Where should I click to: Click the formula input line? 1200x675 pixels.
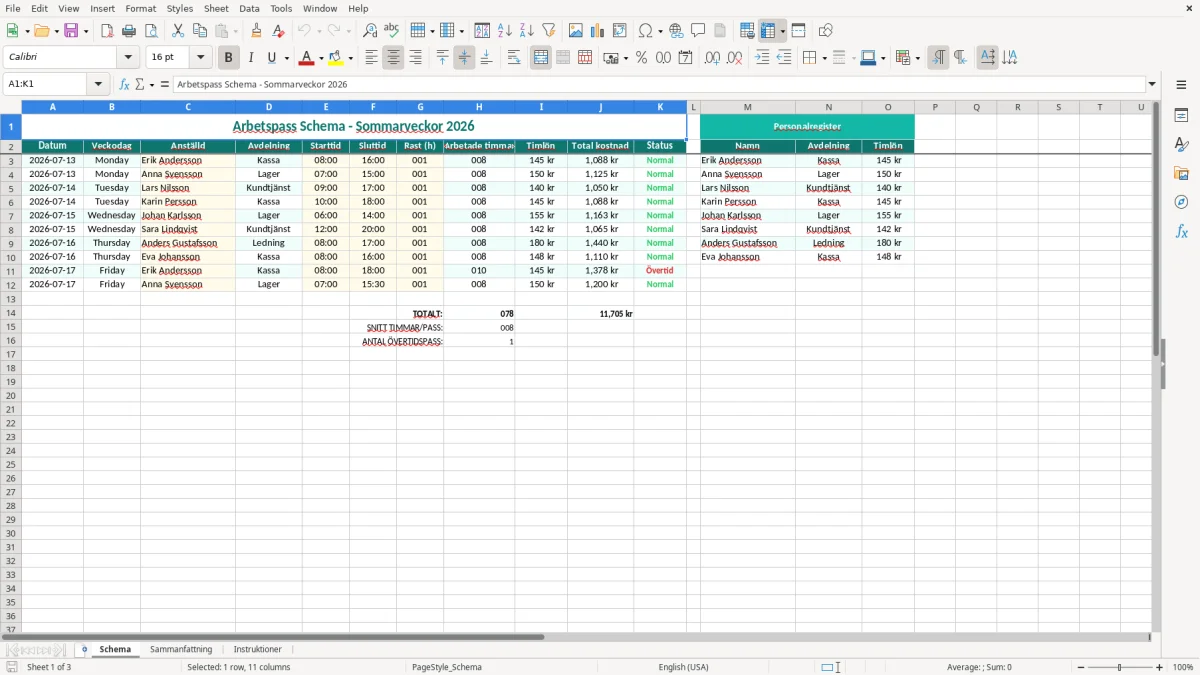click(659, 84)
